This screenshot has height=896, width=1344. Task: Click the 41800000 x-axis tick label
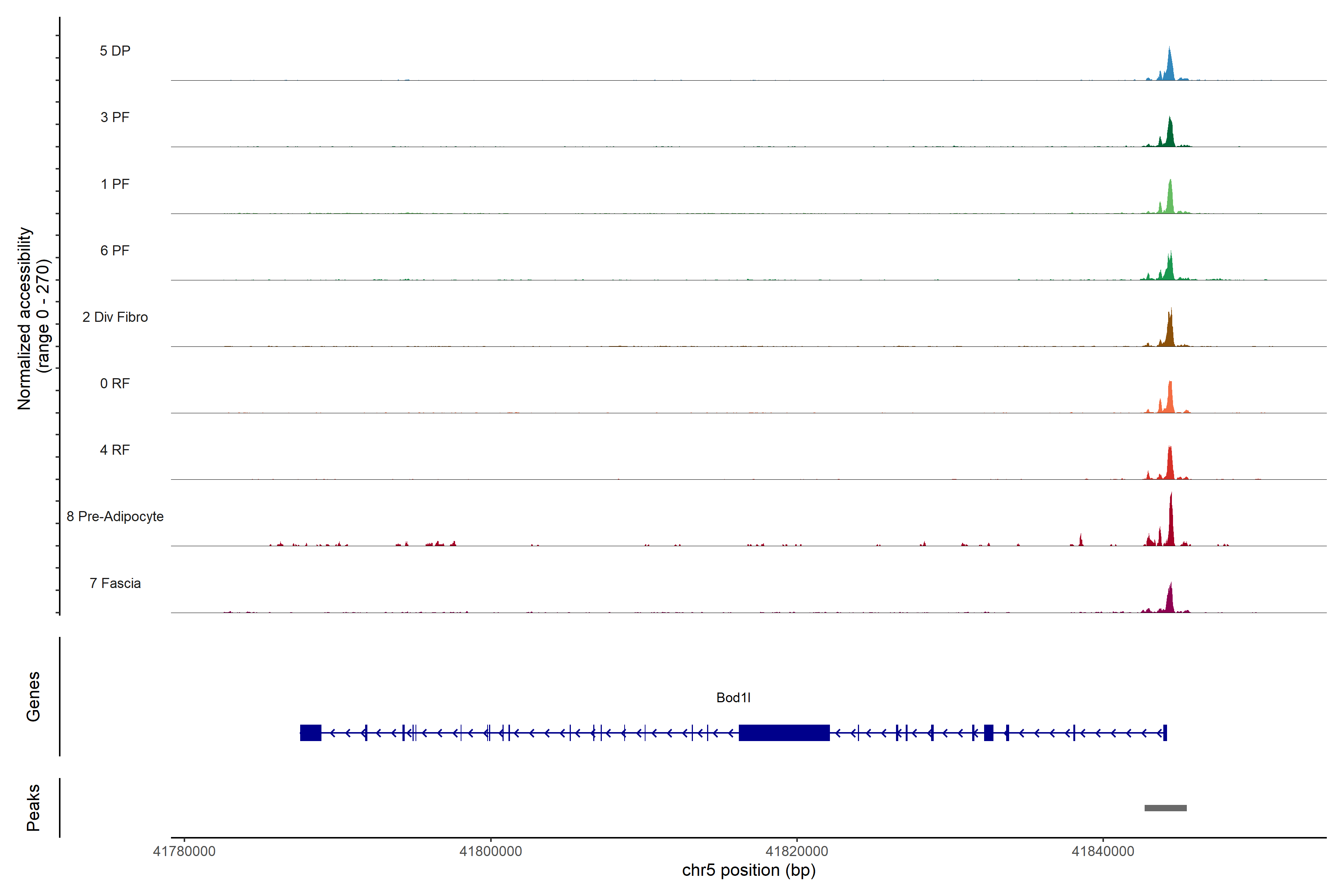coord(490,852)
